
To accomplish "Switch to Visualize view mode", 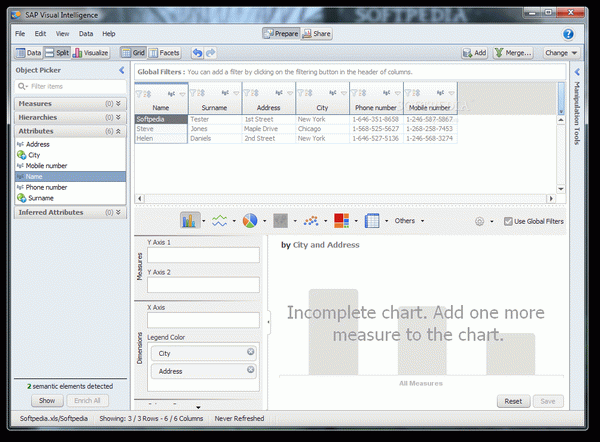I will [x=91, y=53].
